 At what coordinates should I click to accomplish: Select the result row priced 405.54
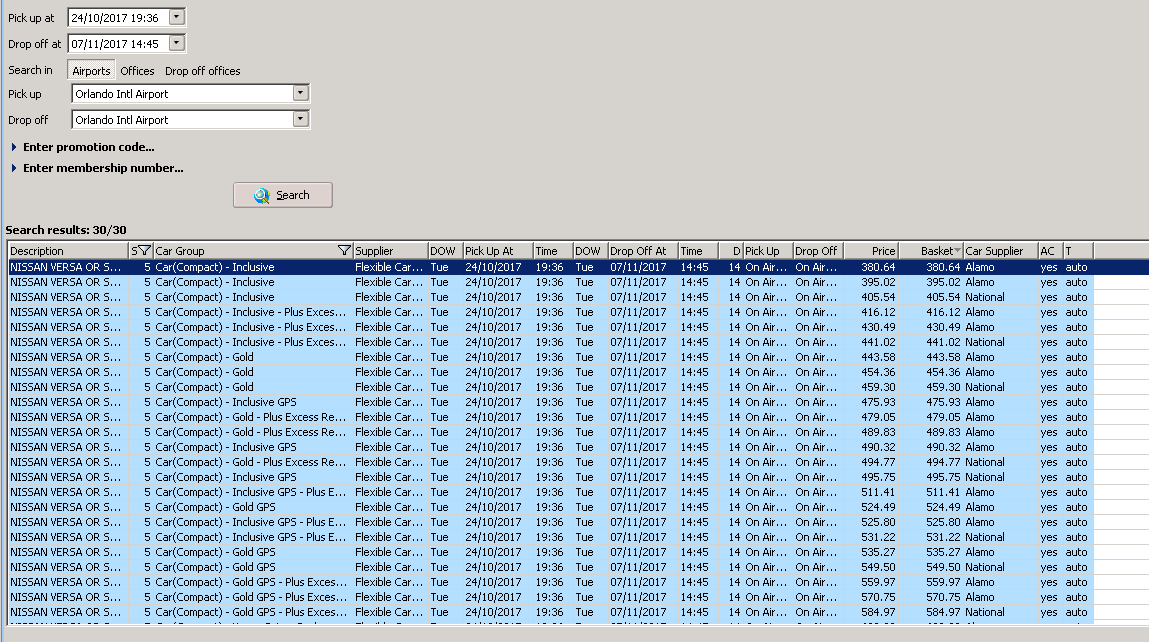tap(550, 298)
